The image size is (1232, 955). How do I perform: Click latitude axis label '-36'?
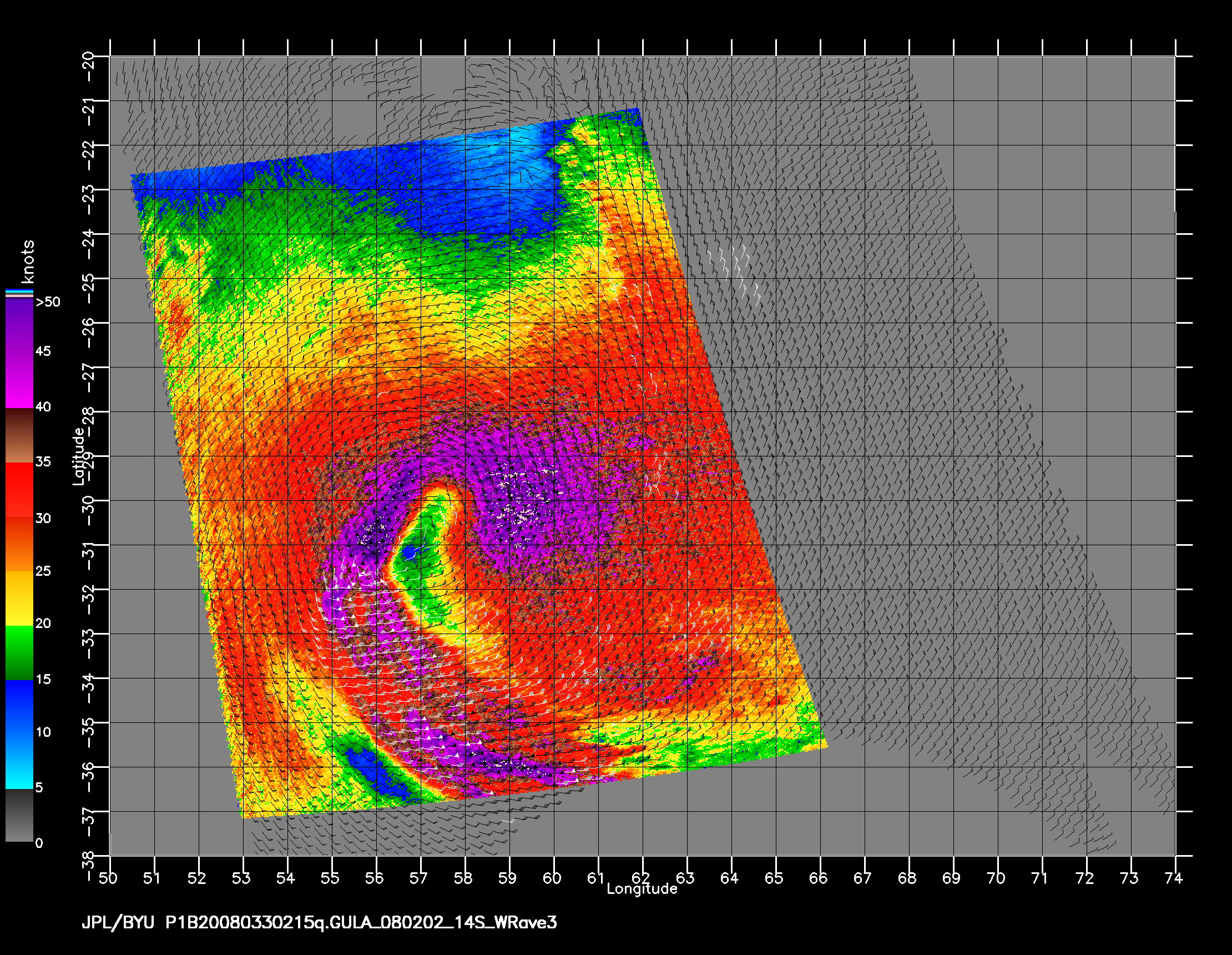[89, 776]
